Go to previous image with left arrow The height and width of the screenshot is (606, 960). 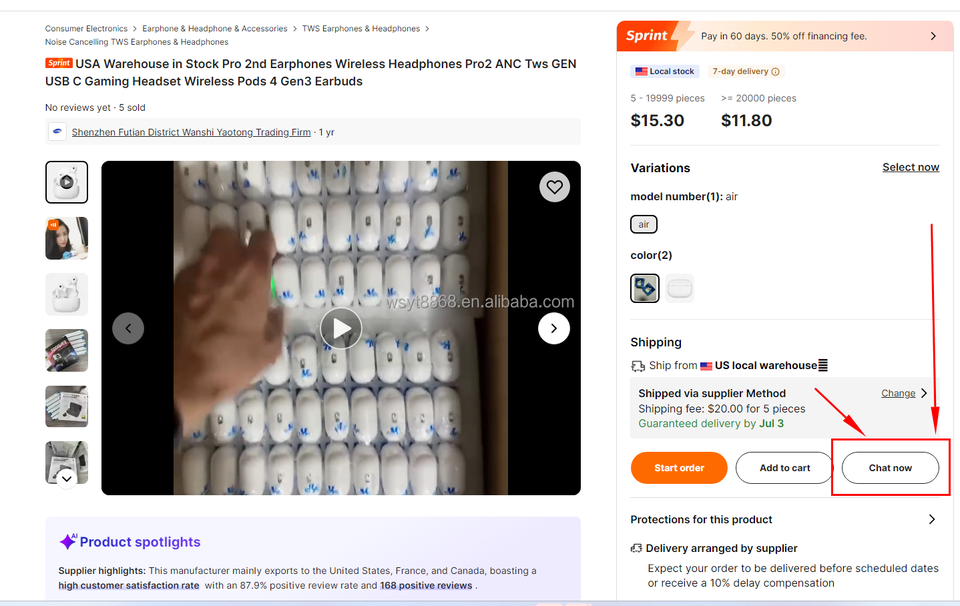point(128,329)
